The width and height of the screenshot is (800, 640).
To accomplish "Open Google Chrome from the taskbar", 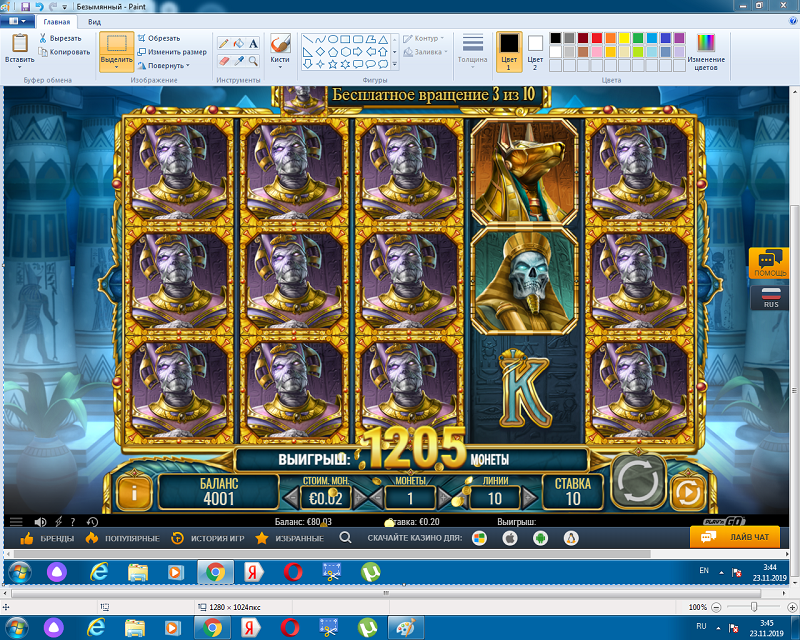I will pos(211,627).
